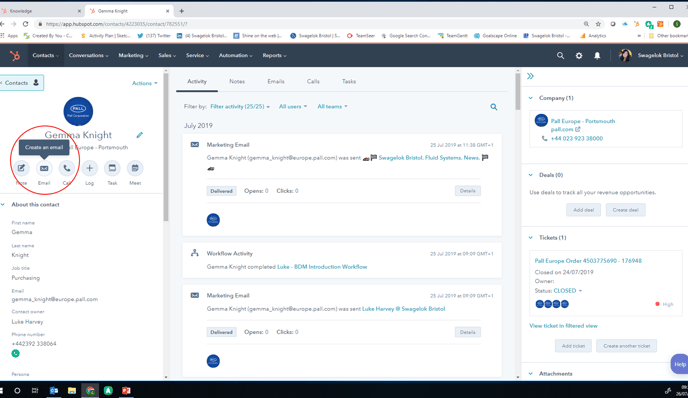Edit contact name with the pencil icon
Image resolution: width=688 pixels, height=398 pixels.
click(140, 135)
